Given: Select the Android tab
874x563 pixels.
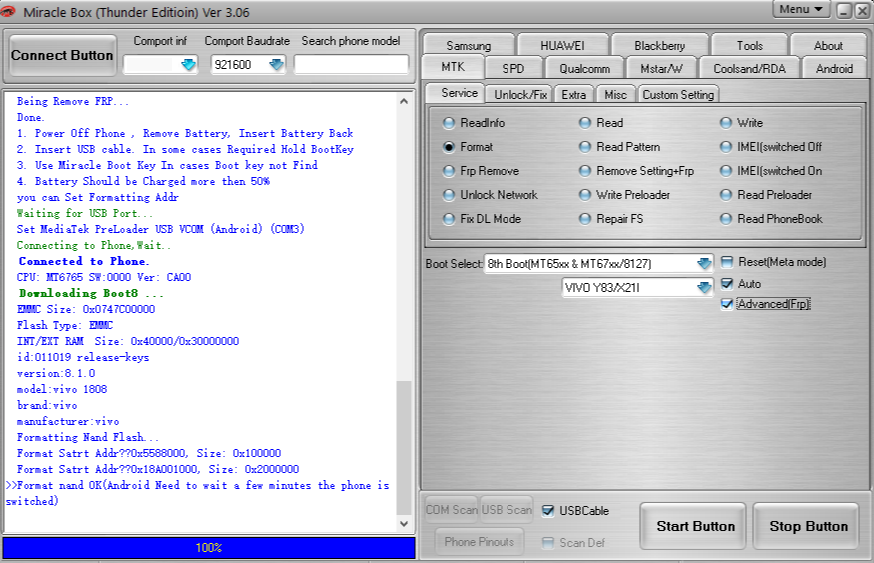Looking at the screenshot, I should point(834,69).
